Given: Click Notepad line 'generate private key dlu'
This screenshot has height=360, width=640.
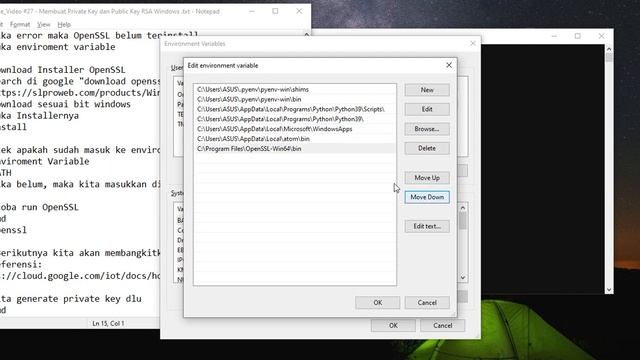Looking at the screenshot, I should point(71,298).
